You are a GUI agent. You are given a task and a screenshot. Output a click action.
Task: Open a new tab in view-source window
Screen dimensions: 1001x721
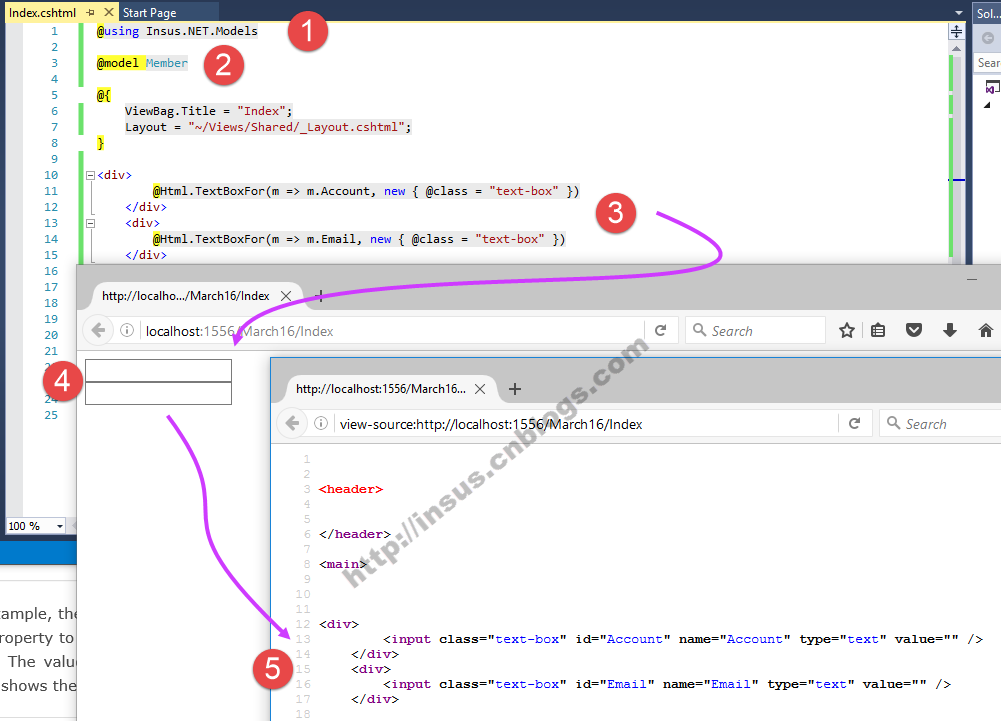click(515, 389)
